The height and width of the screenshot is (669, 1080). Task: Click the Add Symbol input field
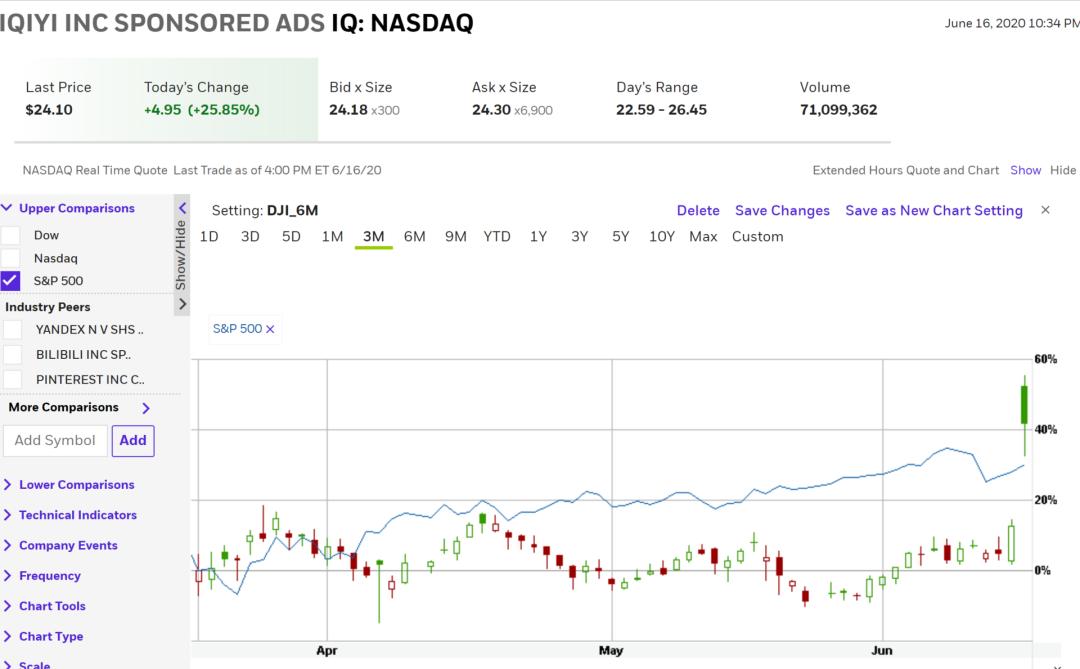(x=55, y=440)
